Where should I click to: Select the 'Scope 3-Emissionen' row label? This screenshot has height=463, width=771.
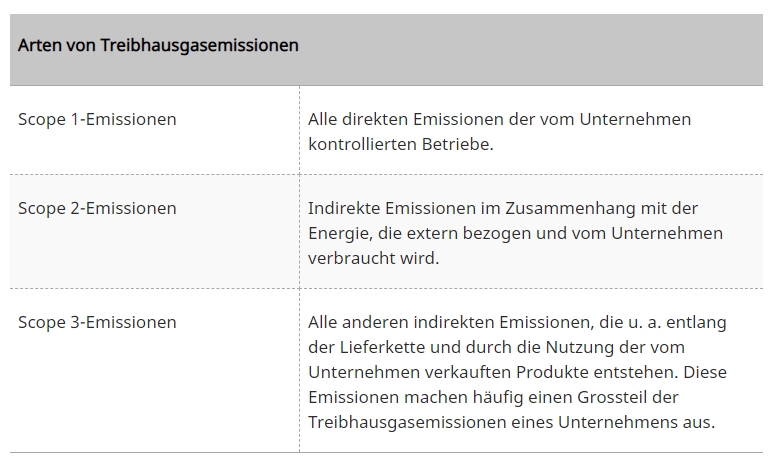coord(97,322)
